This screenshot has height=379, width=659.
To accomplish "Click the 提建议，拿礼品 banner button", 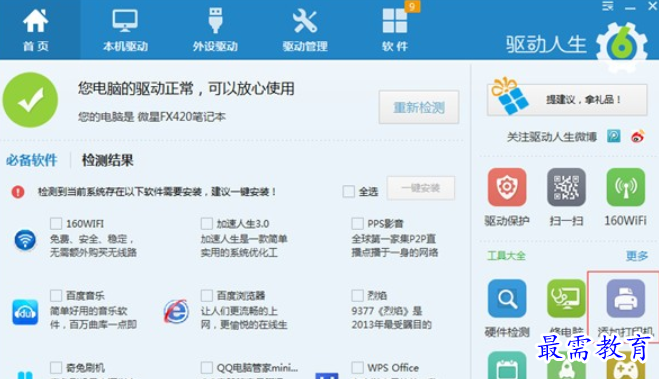I will coord(567,100).
